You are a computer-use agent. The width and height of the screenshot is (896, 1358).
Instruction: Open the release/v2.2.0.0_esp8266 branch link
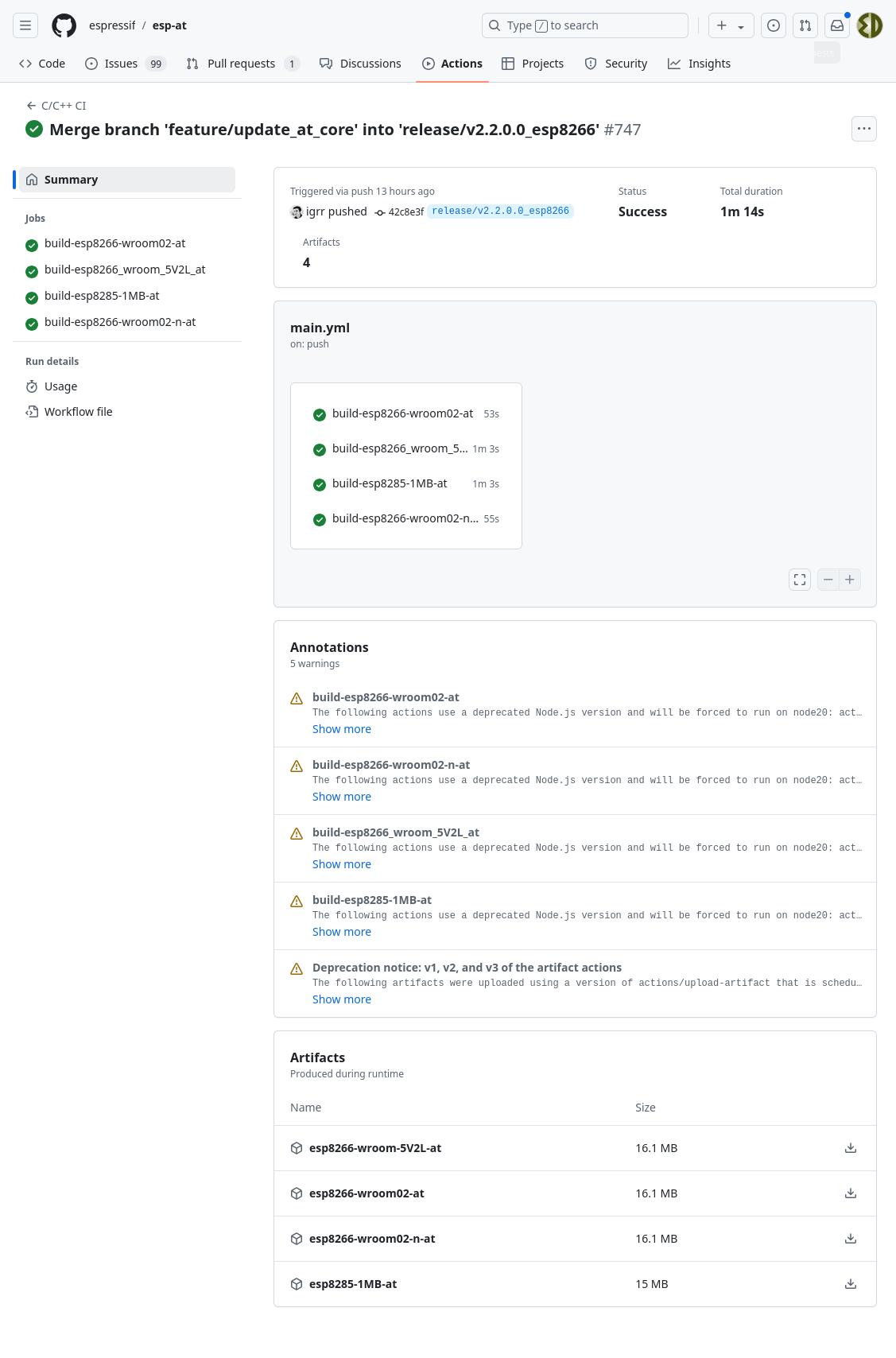pyautogui.click(x=500, y=211)
